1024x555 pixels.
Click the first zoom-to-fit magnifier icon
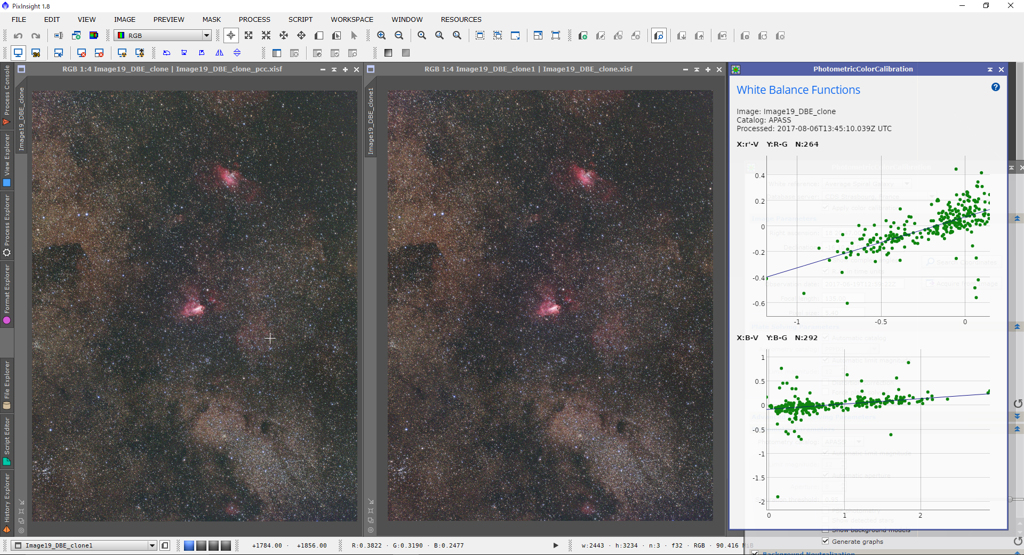click(422, 36)
